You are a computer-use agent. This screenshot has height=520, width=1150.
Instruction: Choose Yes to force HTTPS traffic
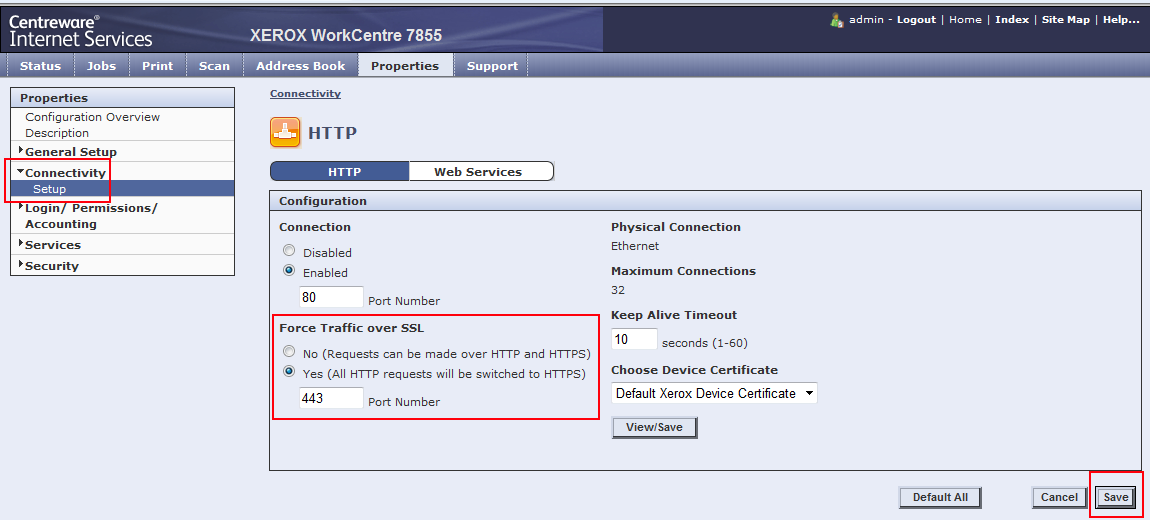pyautogui.click(x=289, y=372)
